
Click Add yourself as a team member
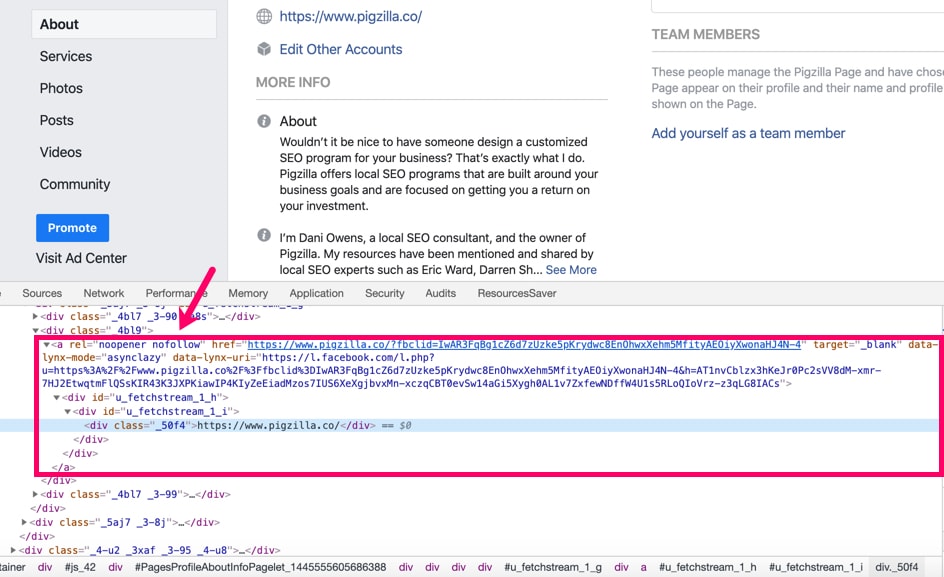click(x=748, y=133)
